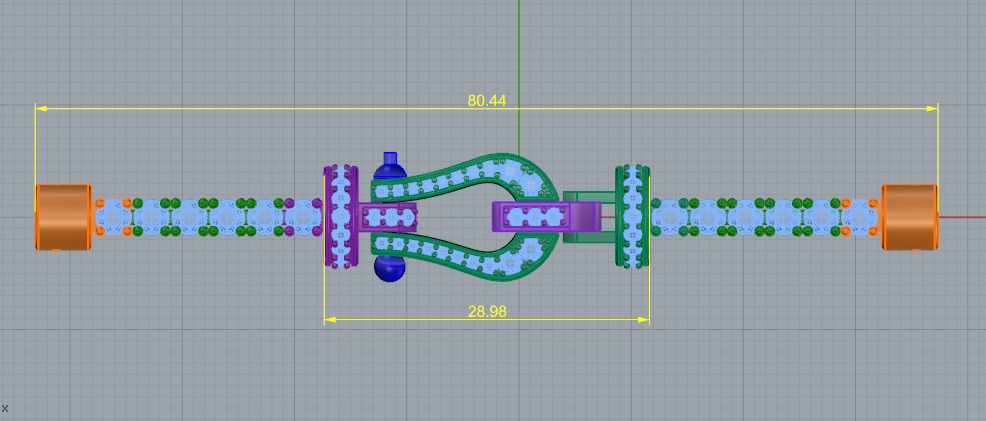The image size is (986, 421).
Task: Select the right orange end cap
Action: point(910,217)
